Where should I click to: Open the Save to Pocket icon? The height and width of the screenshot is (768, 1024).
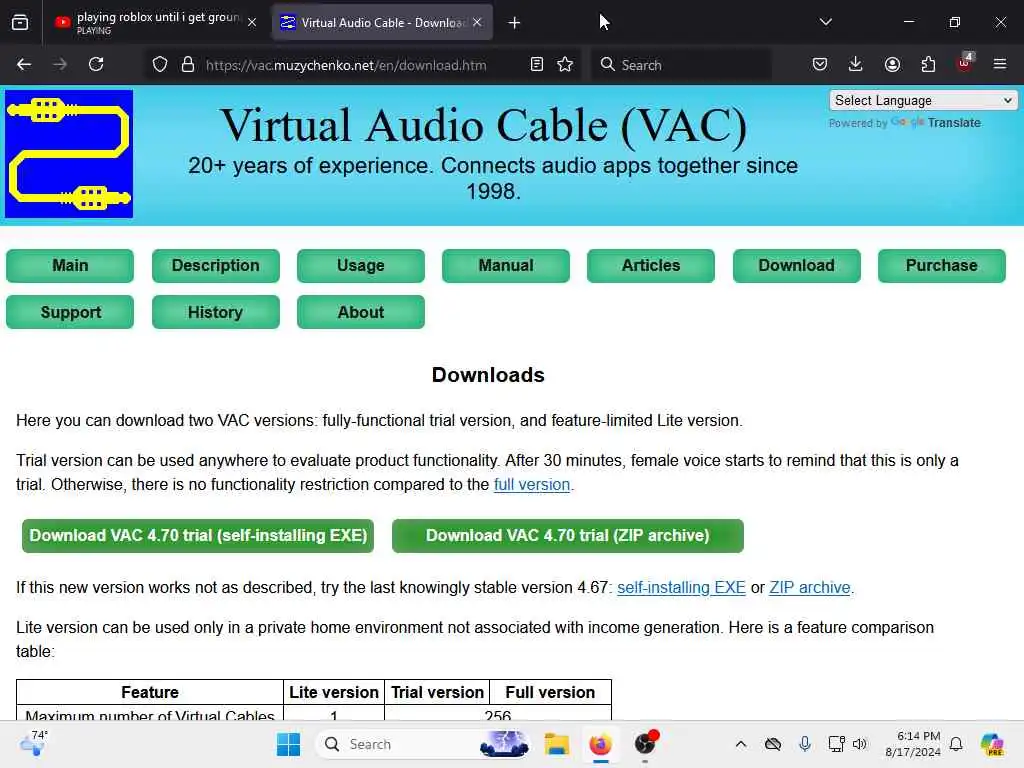(820, 64)
